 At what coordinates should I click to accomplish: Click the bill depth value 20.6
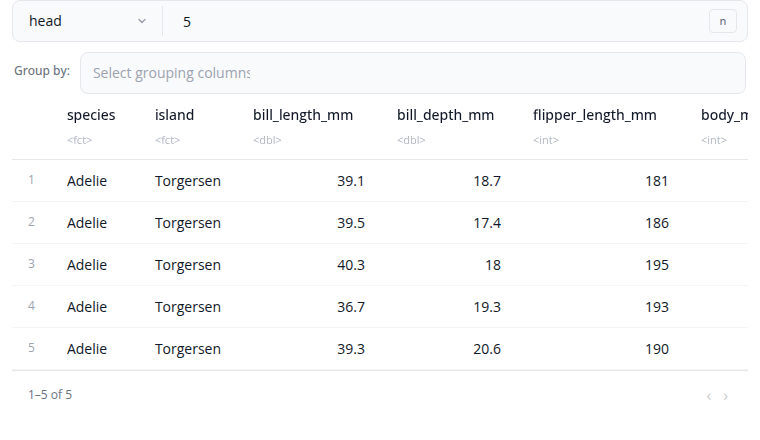(x=487, y=349)
